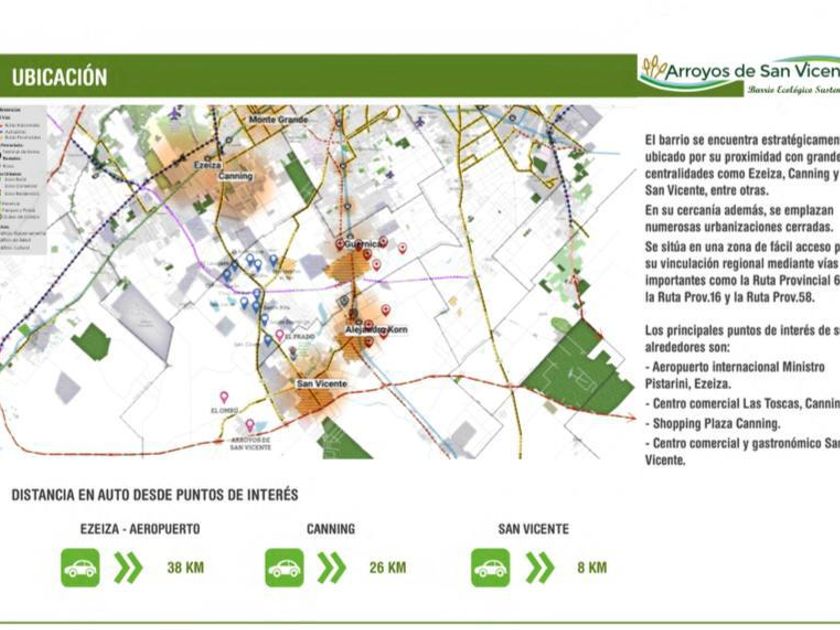This screenshot has width=840, height=630.
Task: Click the line 'la Ruta Prov.16 y la Ruta Prov.58.'
Action: click(729, 297)
